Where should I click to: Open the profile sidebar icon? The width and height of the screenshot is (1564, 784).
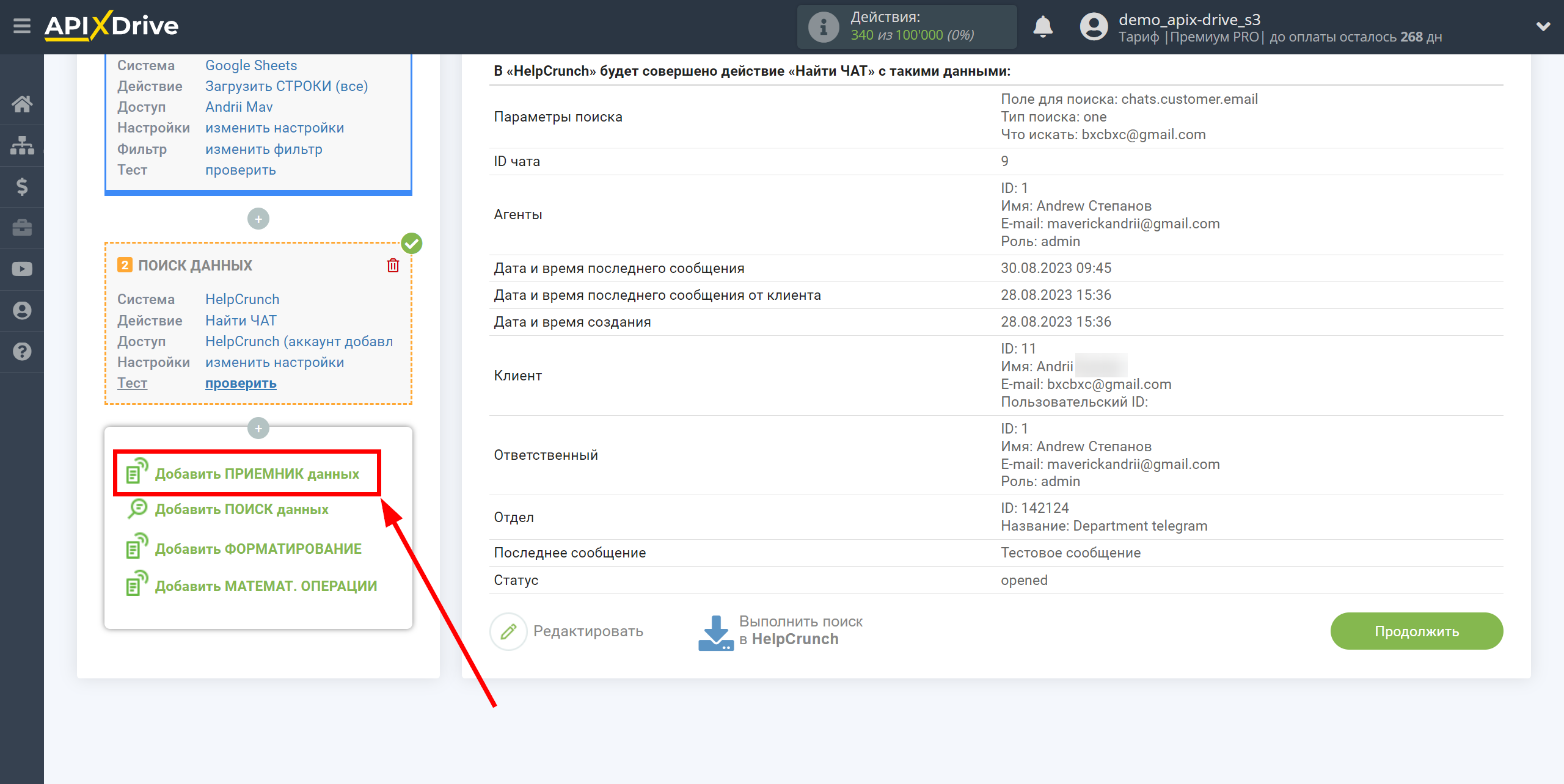point(22,311)
